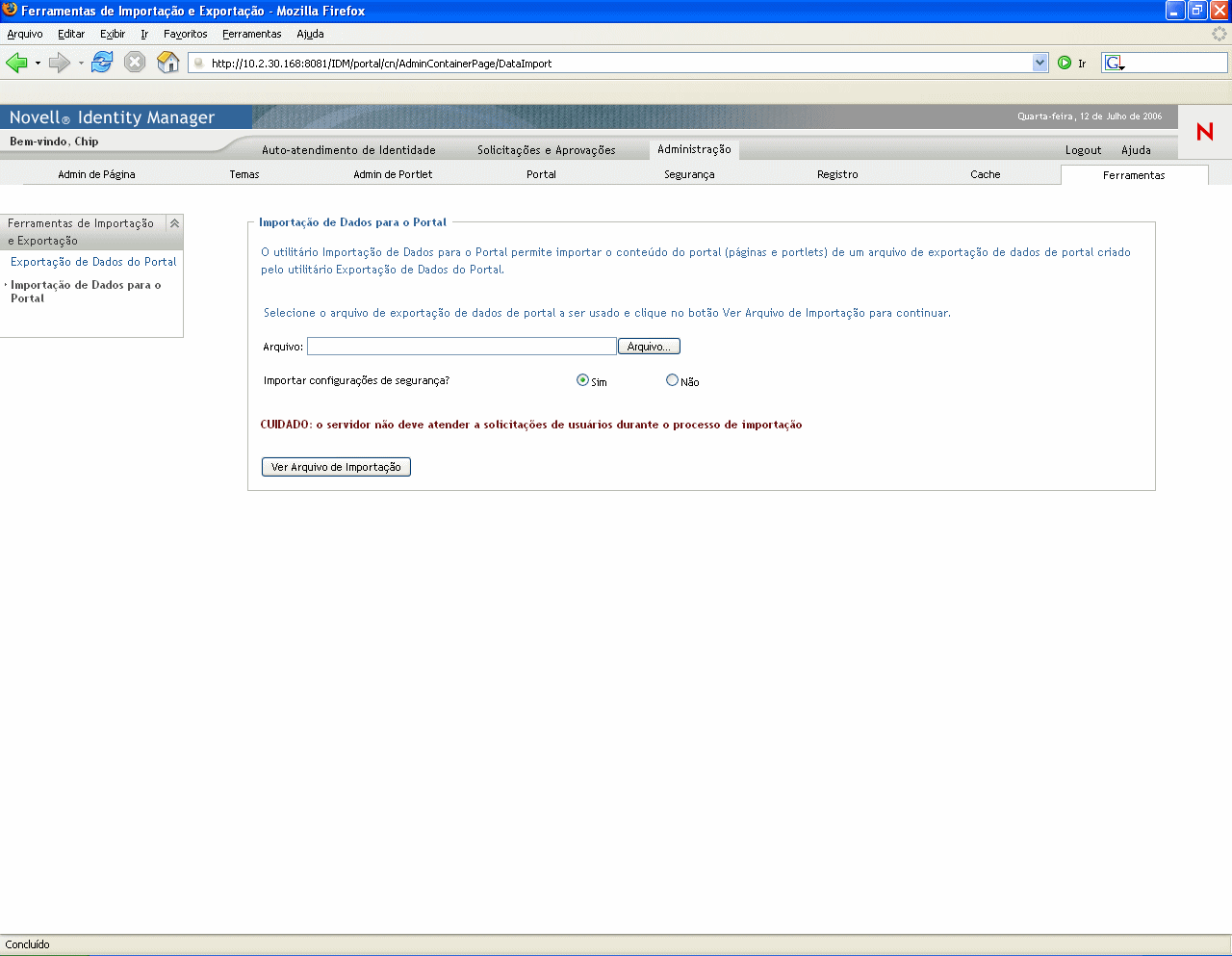Open Exportação de Dados do Portal link
The image size is (1232, 956).
coord(93,262)
